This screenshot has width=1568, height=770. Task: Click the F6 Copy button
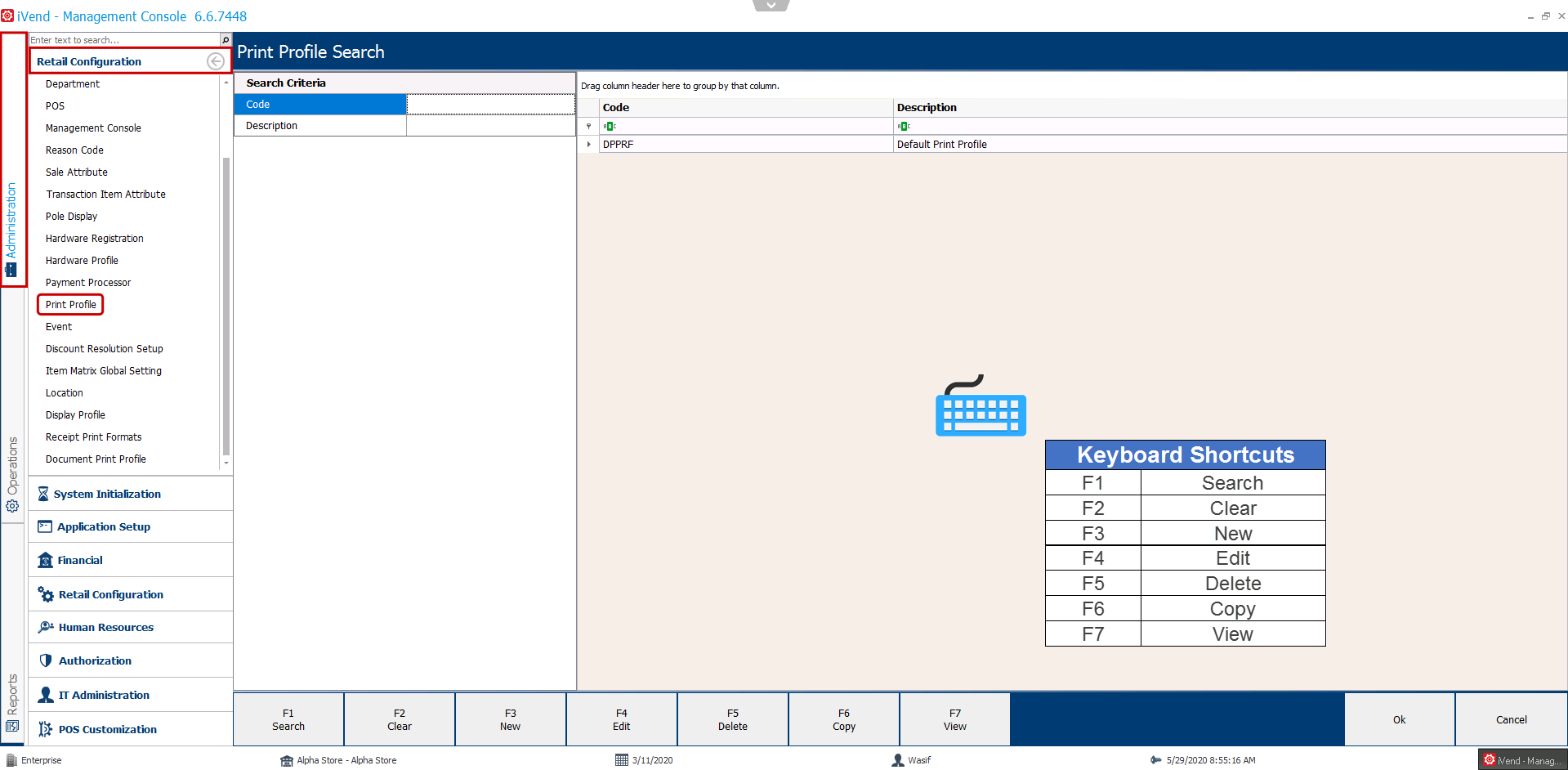[844, 719]
